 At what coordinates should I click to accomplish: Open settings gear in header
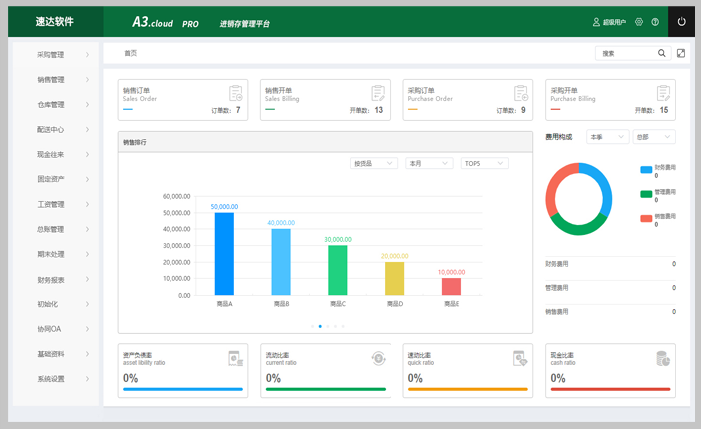(x=639, y=22)
